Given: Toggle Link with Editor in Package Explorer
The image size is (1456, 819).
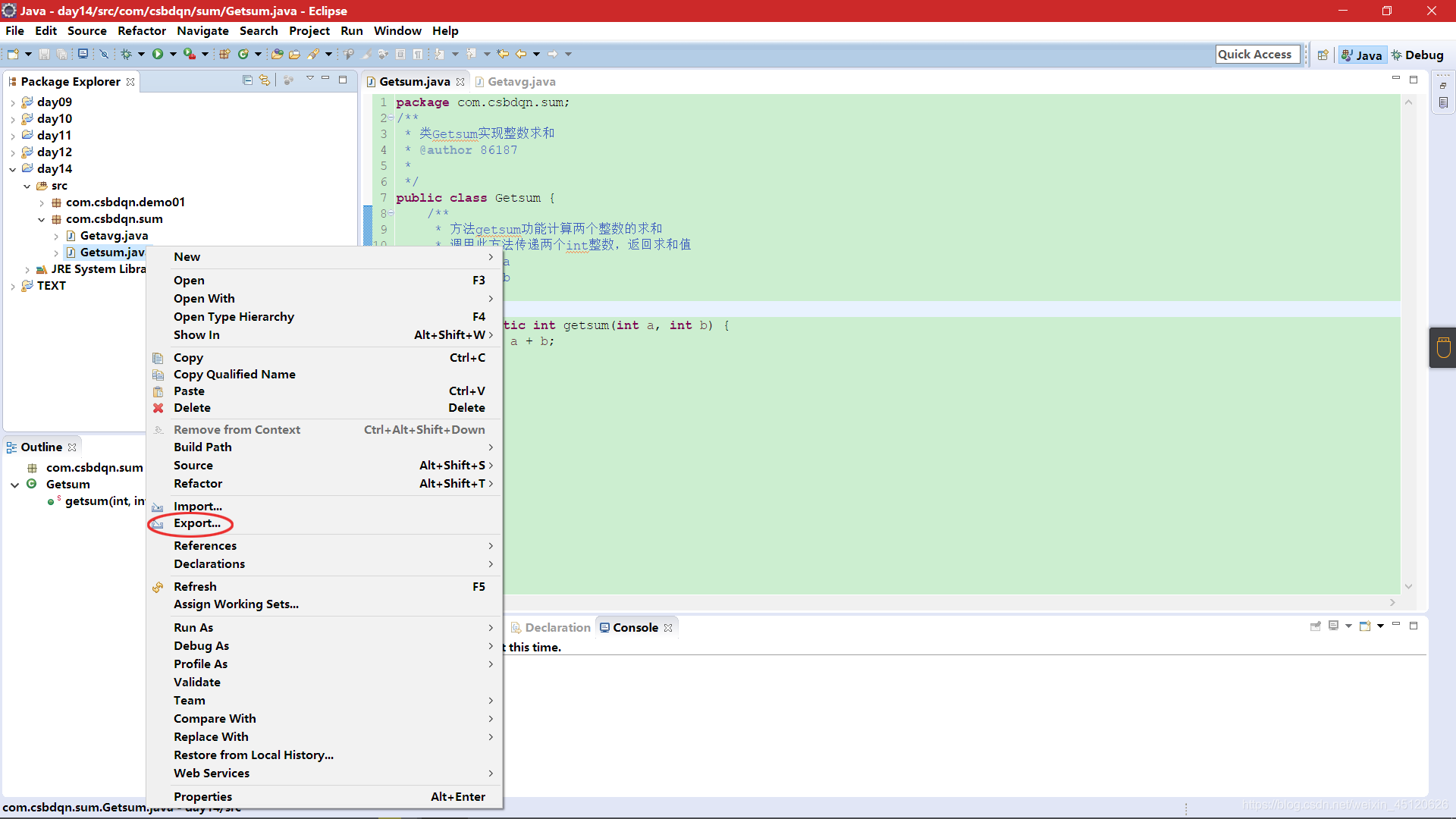Looking at the screenshot, I should 265,80.
